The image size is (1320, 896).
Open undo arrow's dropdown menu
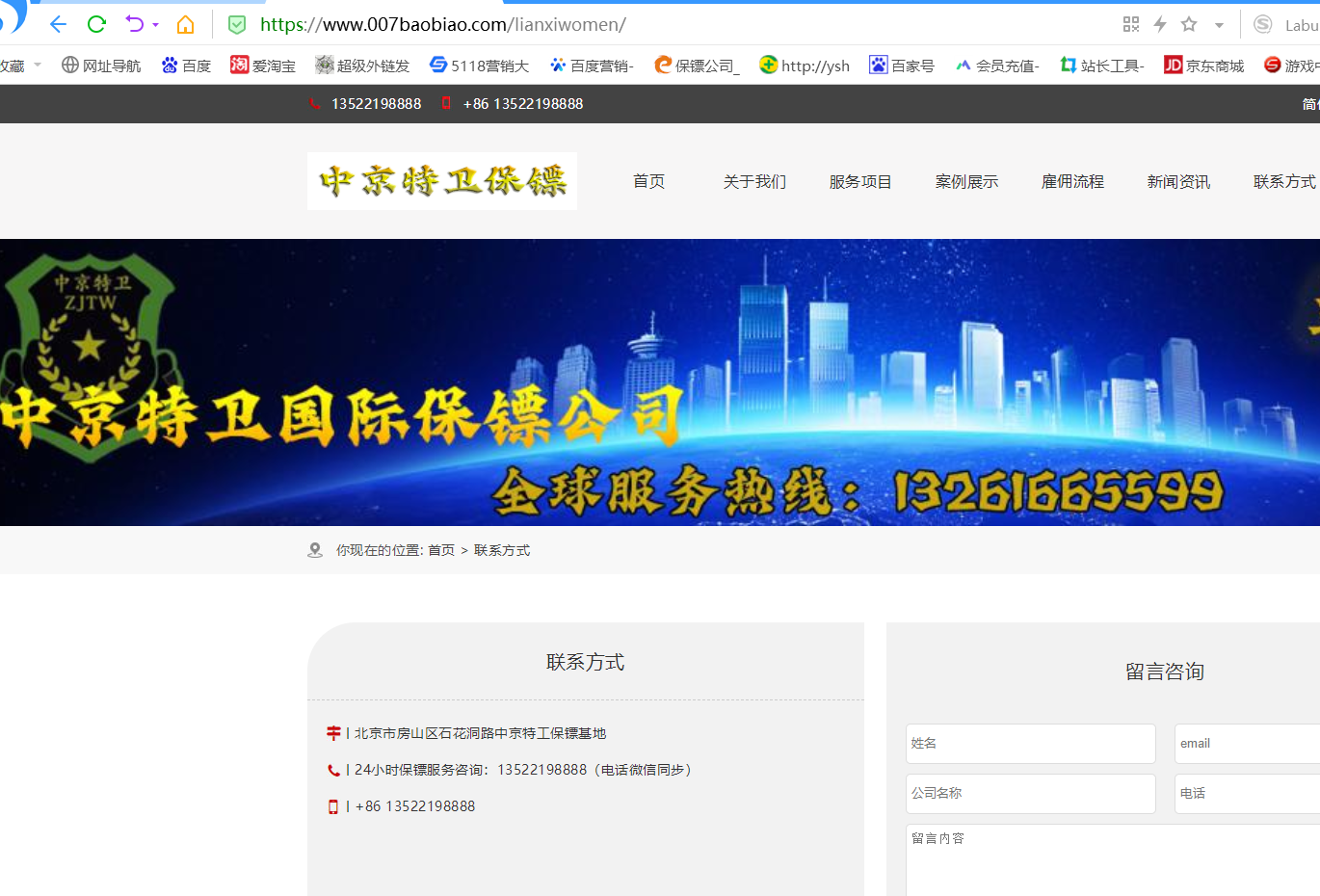coord(156,25)
